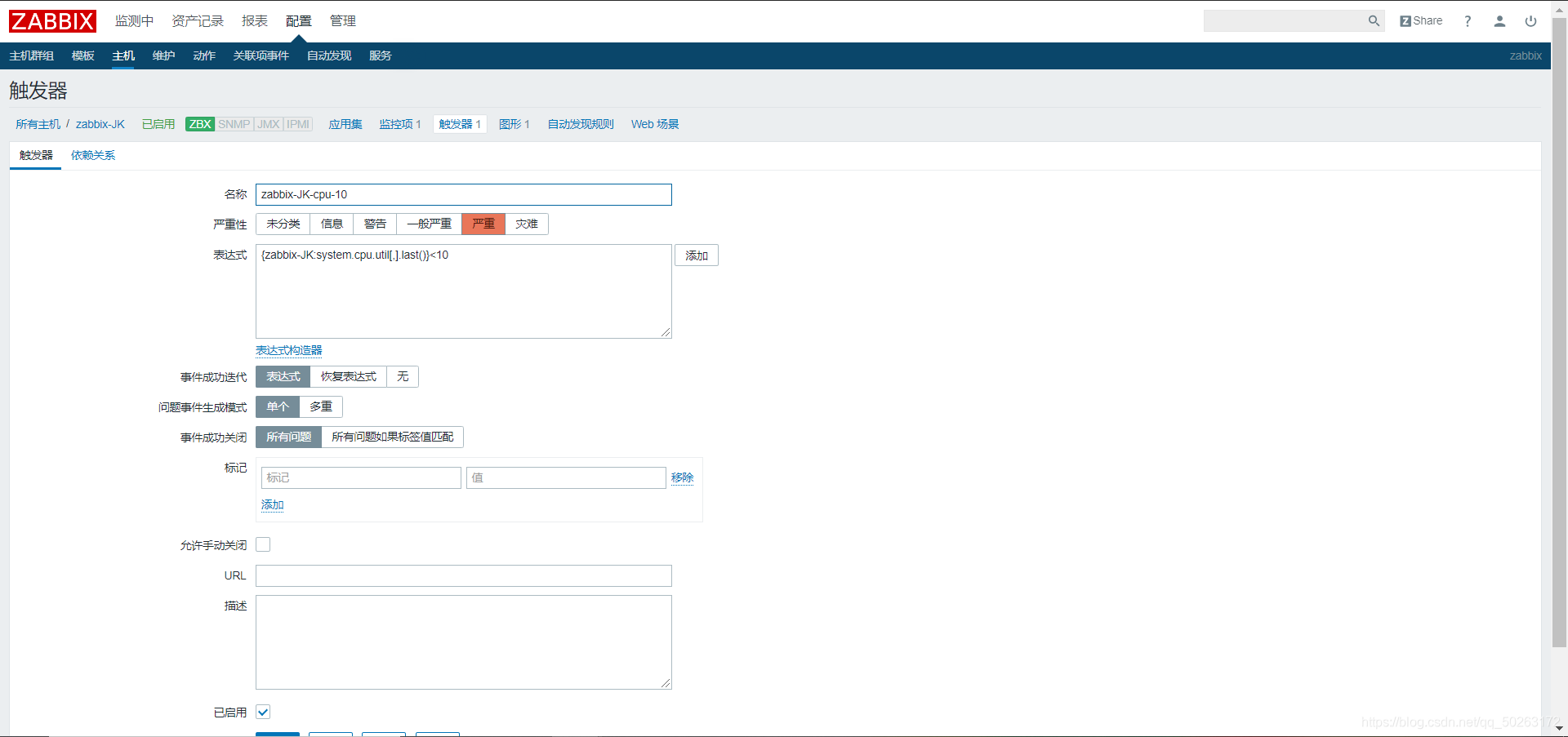Open the 触发器 1 link

click(460, 124)
